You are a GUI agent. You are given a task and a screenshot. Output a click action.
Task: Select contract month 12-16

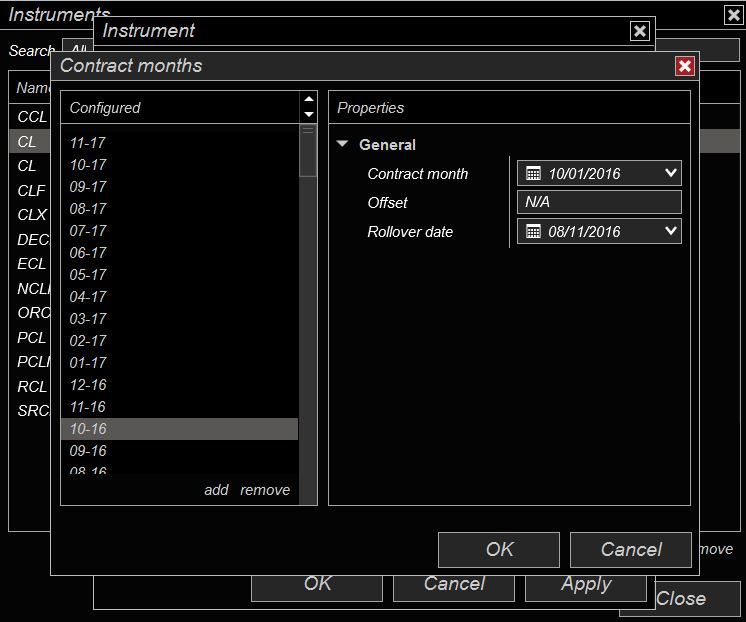pos(179,385)
